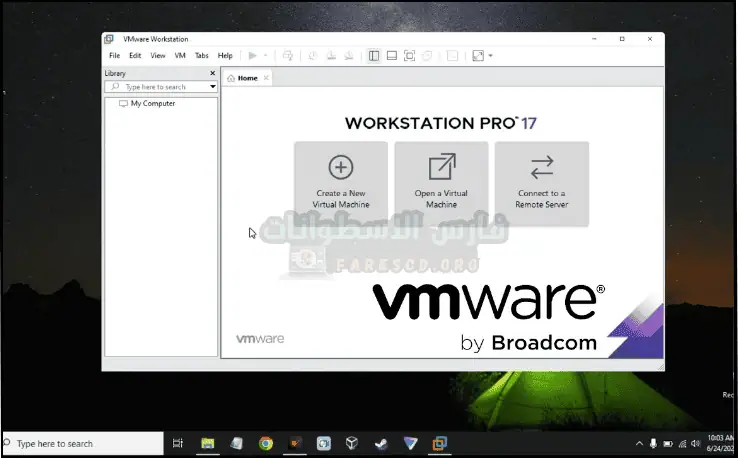Screen dimensions: 738x458
Task: Click the library search field
Action: tap(155, 87)
